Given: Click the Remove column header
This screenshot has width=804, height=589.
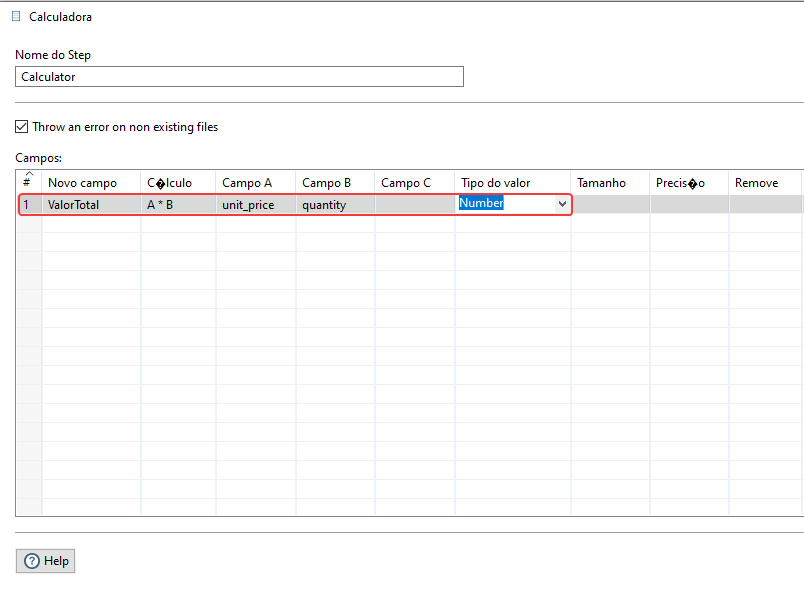Looking at the screenshot, I should pyautogui.click(x=765, y=182).
